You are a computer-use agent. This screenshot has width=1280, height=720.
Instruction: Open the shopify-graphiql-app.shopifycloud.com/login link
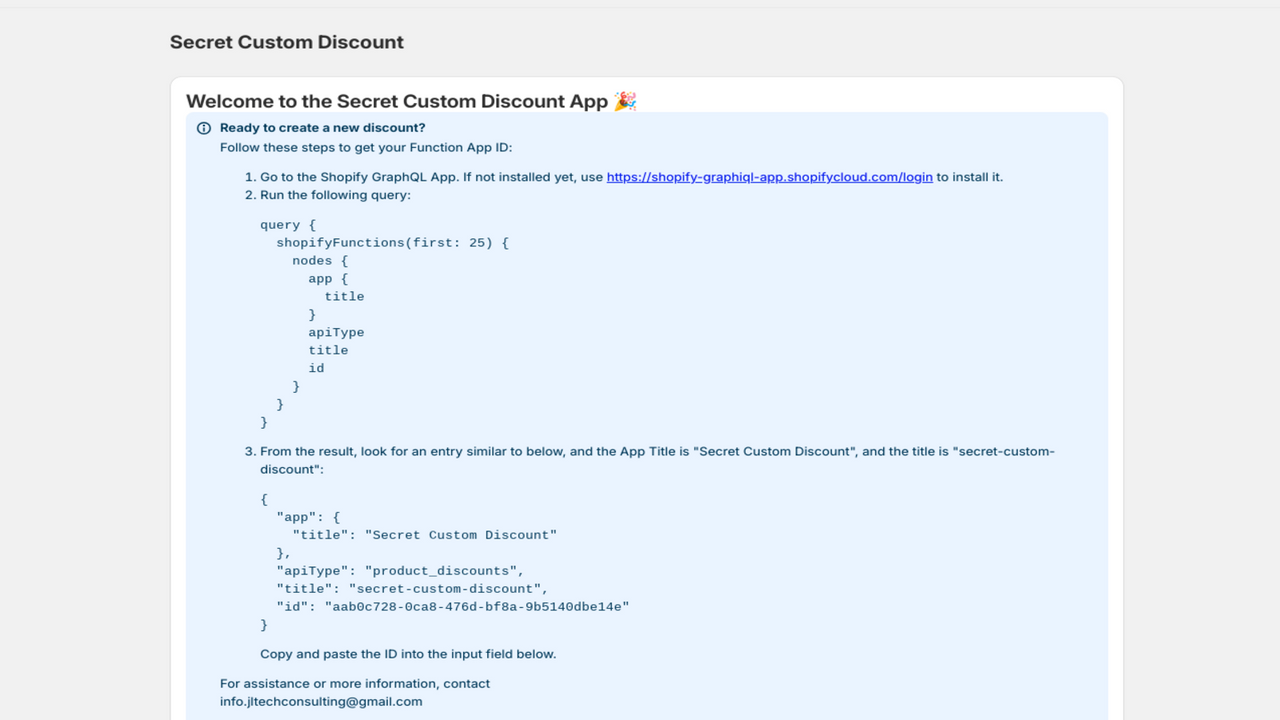769,177
